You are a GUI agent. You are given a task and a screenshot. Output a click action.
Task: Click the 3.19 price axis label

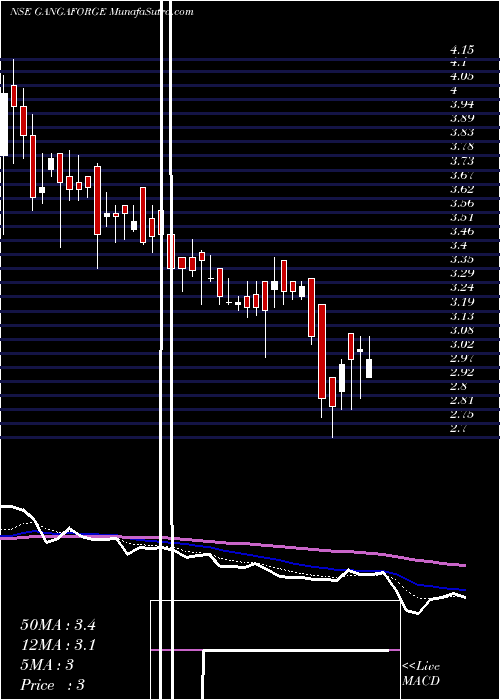tap(462, 302)
